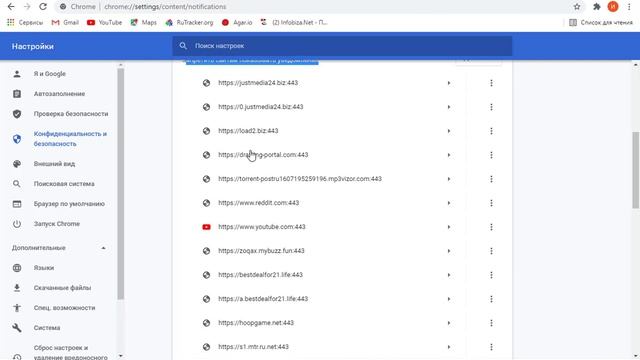Open the Chrome three-dot menu

(629, 7)
